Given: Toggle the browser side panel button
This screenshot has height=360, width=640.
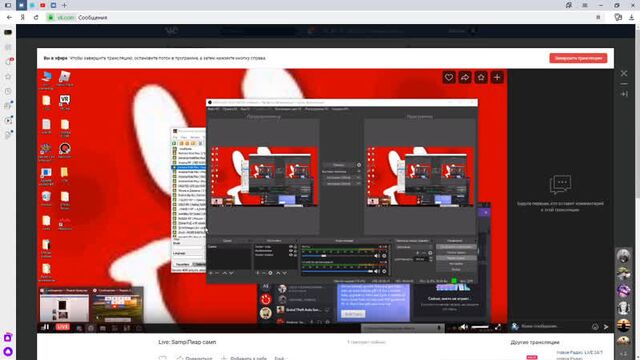Looking at the screenshot, I should [8, 5].
